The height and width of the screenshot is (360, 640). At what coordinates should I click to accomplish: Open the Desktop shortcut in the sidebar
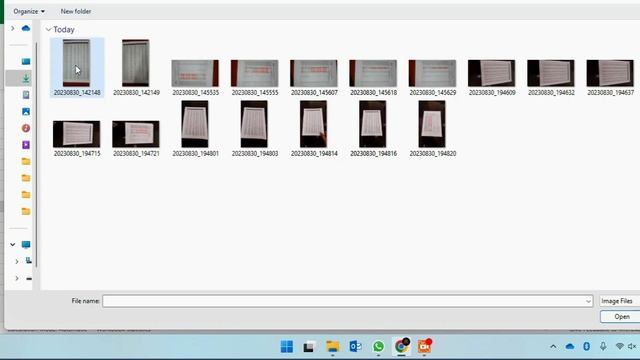[x=26, y=62]
